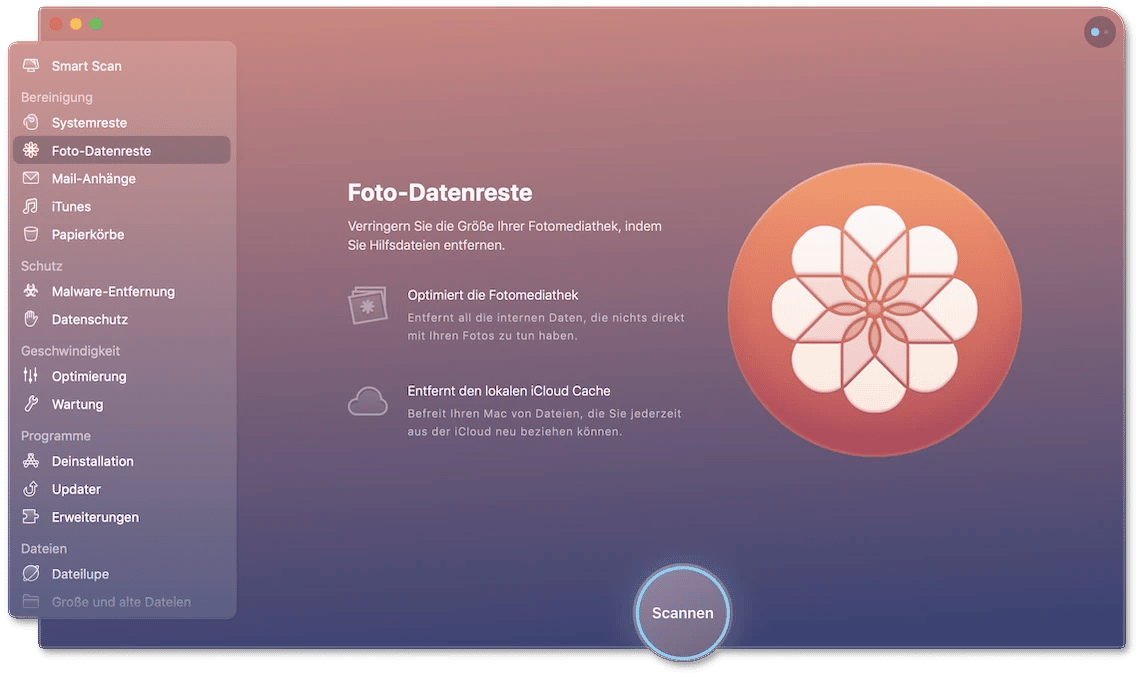Open Smart Scan module
This screenshot has height=677, width=1139.
click(x=121, y=66)
